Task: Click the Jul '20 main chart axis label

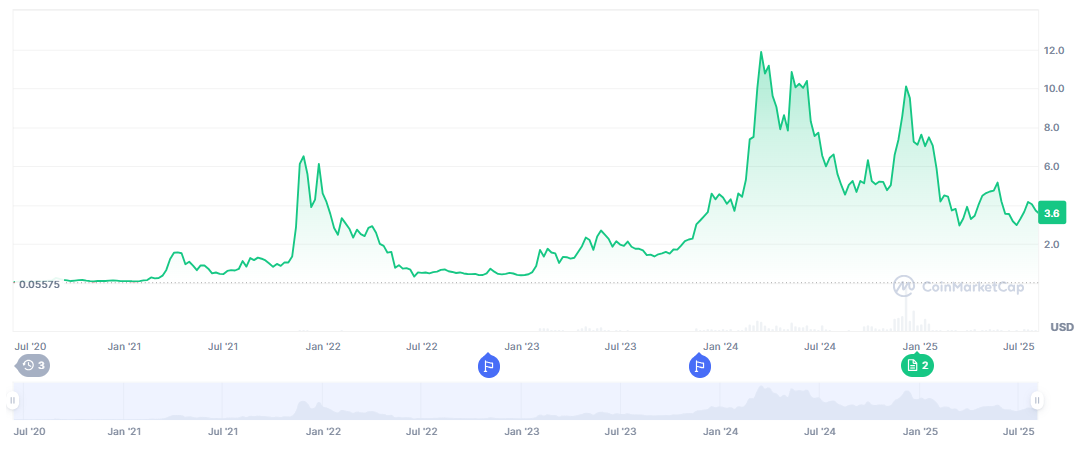Action: (30, 346)
